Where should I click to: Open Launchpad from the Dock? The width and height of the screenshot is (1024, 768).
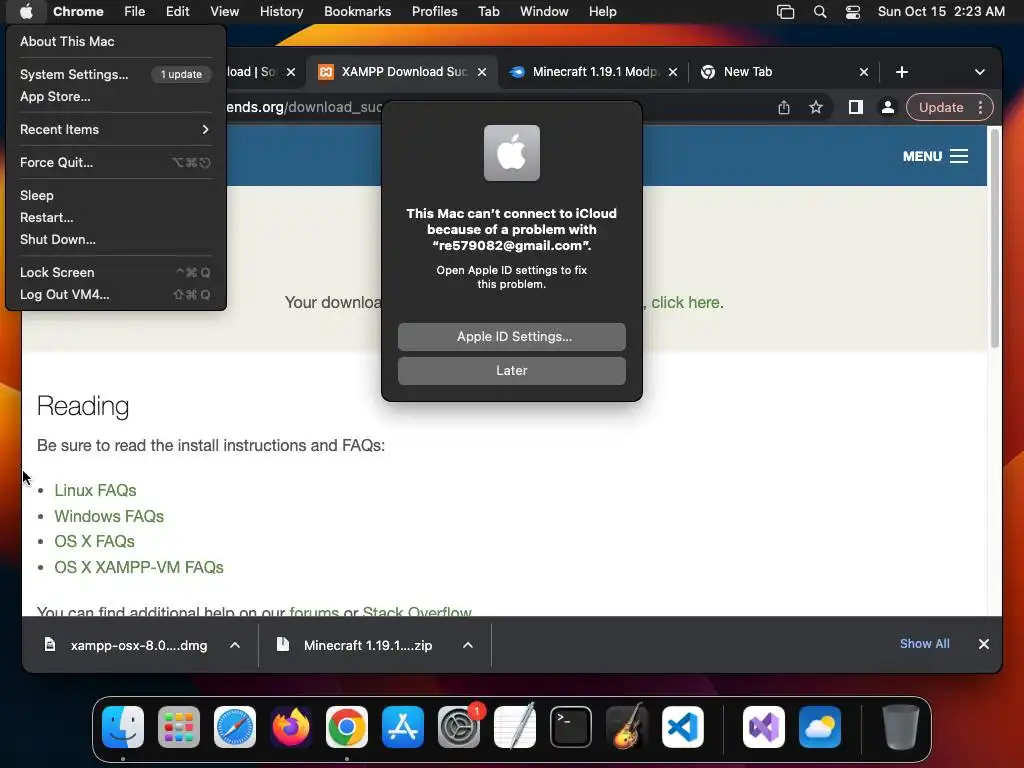(x=179, y=727)
